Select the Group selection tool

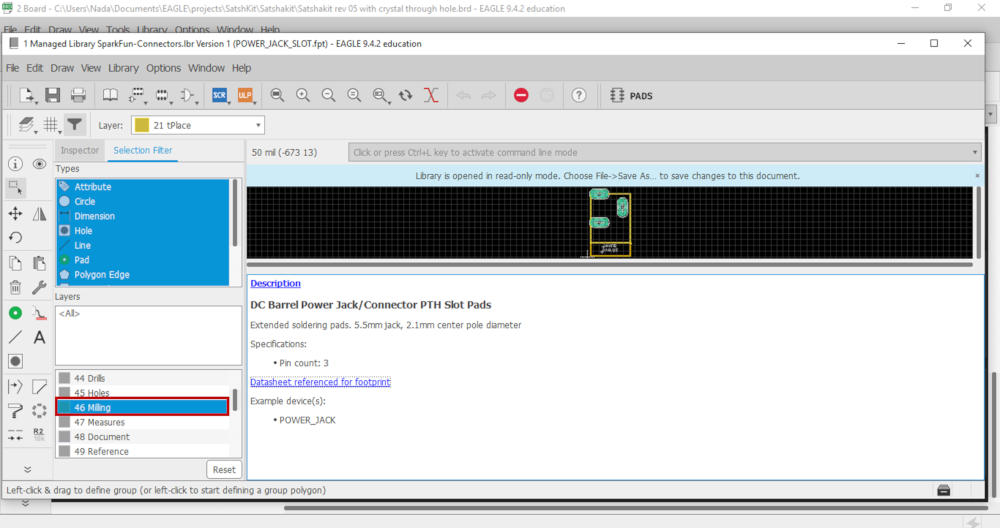15,188
